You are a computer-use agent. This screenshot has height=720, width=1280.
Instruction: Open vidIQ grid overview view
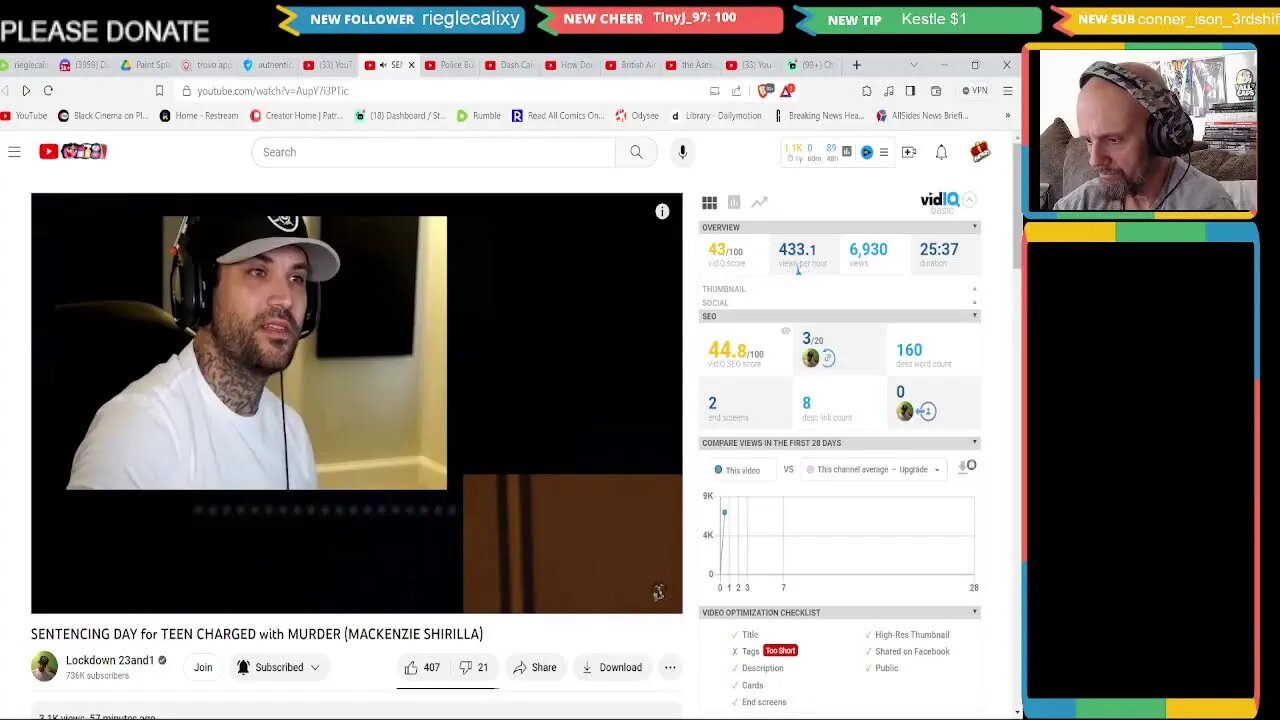pos(709,203)
